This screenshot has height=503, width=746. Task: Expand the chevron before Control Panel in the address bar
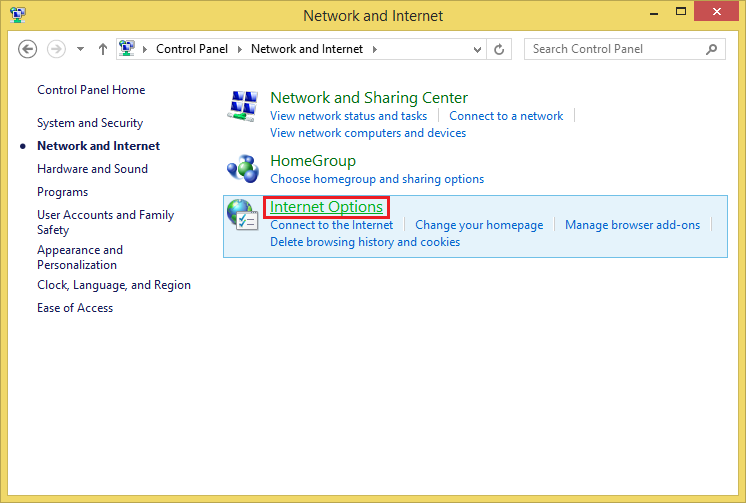tap(145, 49)
